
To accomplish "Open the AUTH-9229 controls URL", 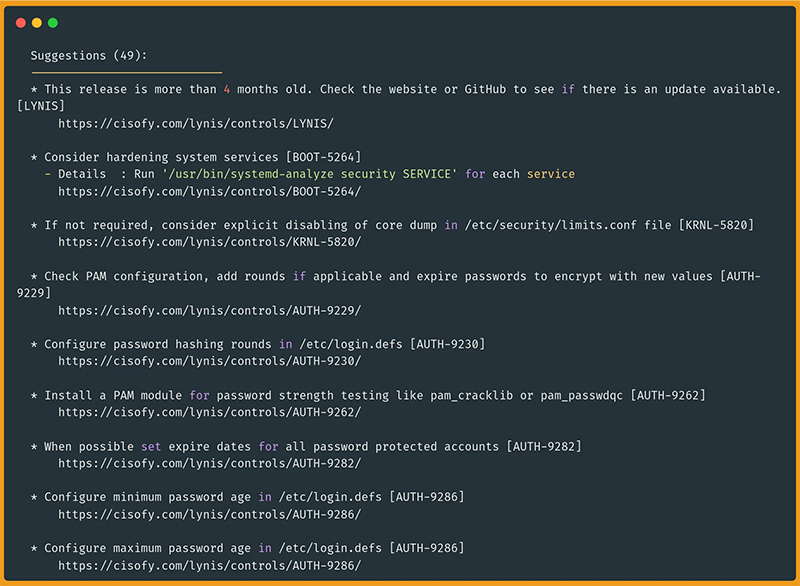I will [x=209, y=310].
